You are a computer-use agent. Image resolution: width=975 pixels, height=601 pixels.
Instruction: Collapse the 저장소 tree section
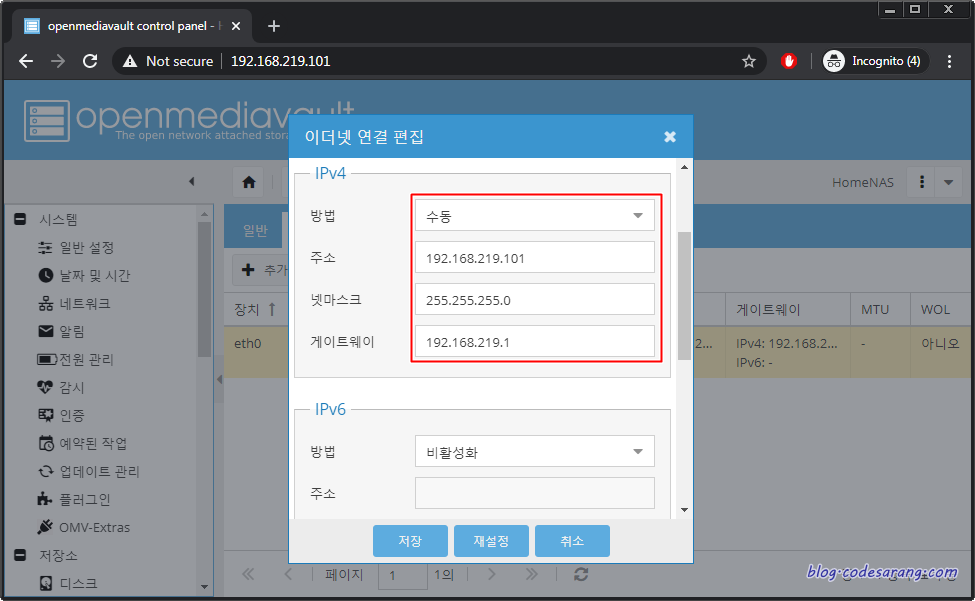click(x=21, y=555)
